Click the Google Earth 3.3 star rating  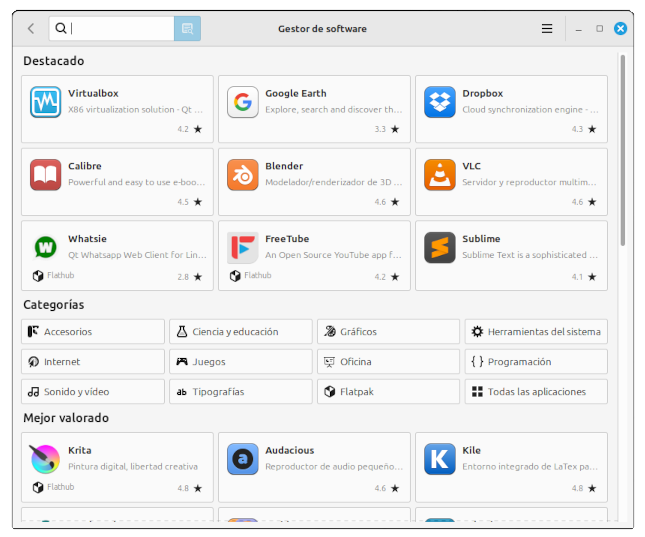pyautogui.click(x=387, y=129)
